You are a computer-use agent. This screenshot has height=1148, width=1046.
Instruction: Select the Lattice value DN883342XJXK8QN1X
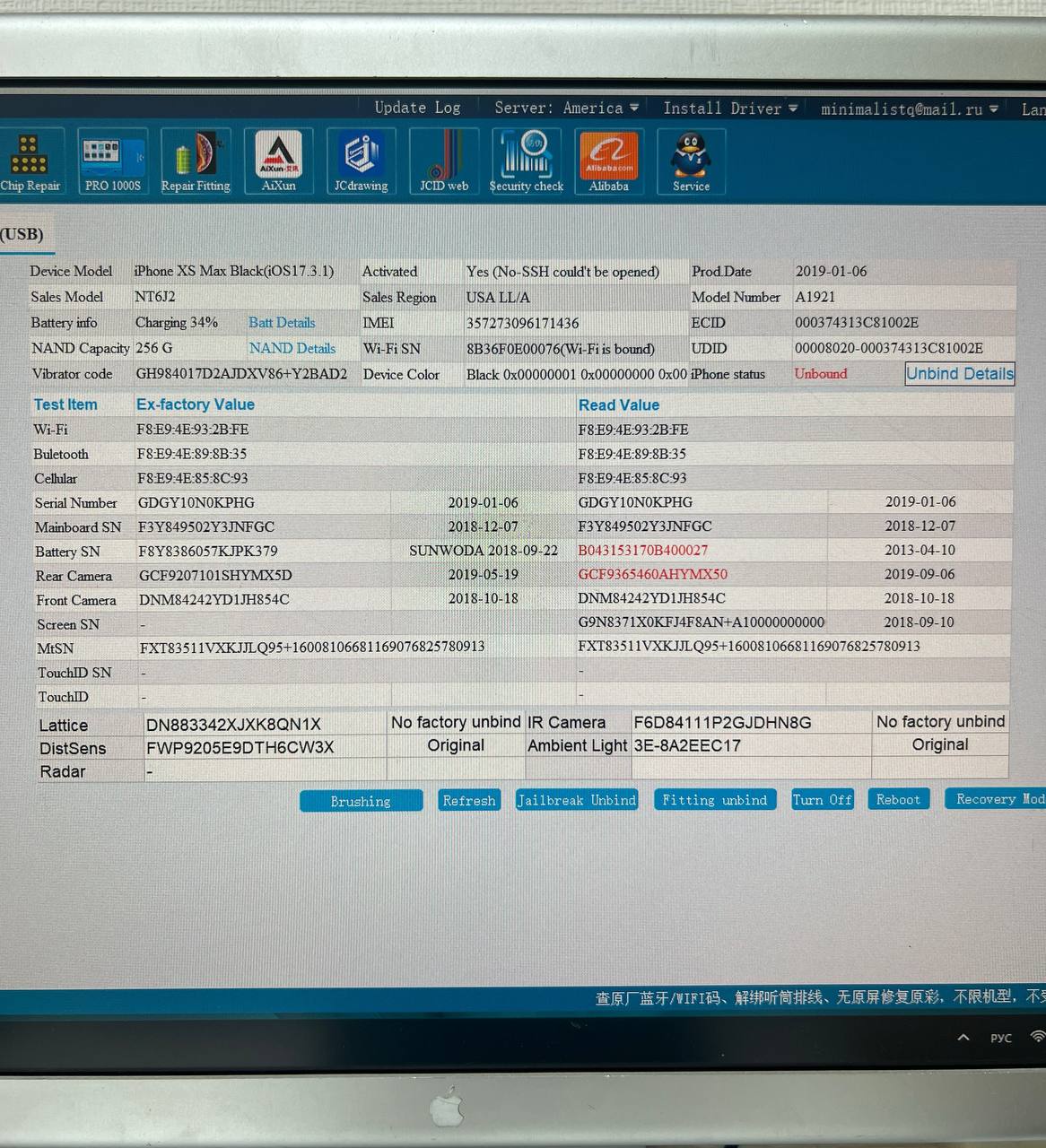coord(233,725)
